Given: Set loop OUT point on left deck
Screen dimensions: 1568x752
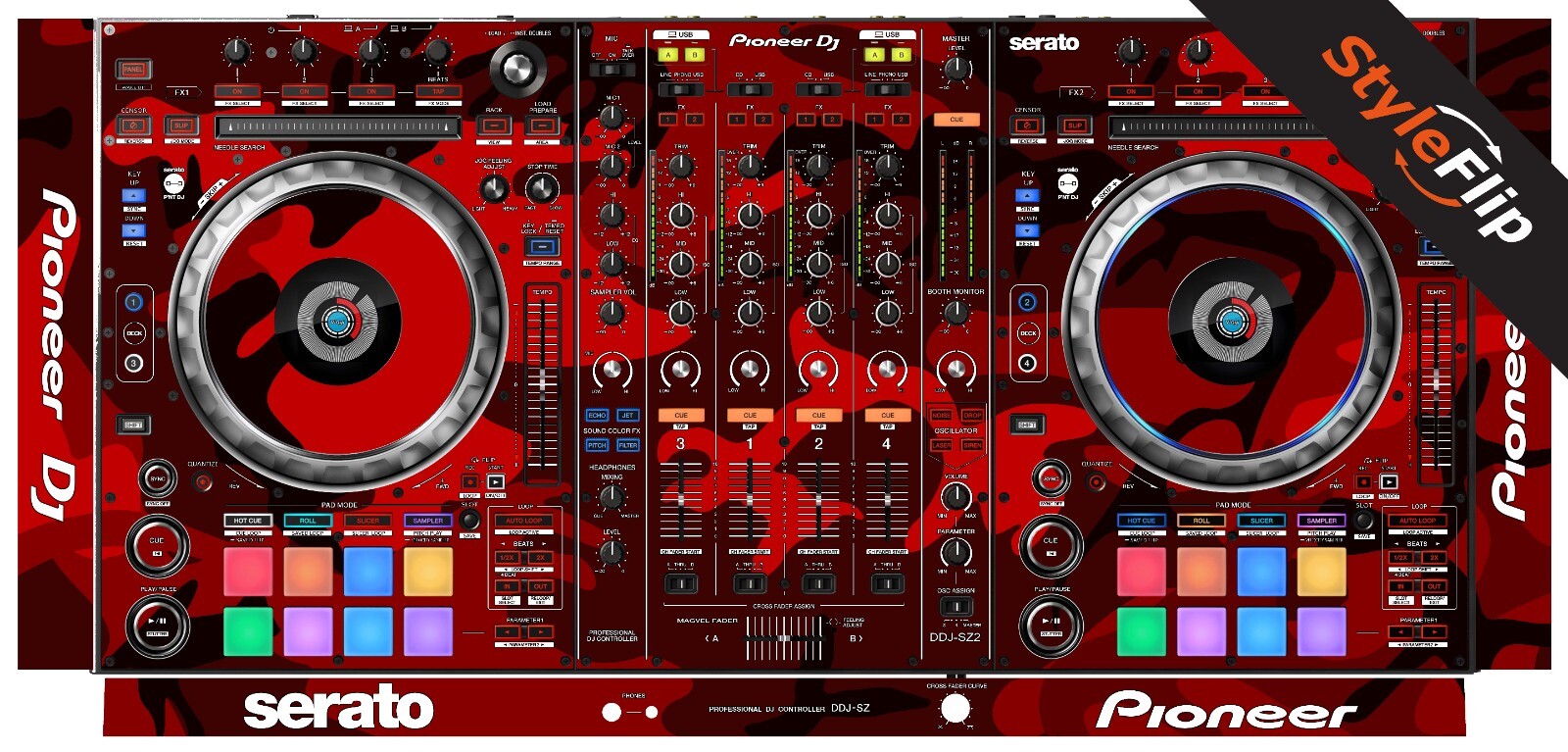Looking at the screenshot, I should click(541, 586).
